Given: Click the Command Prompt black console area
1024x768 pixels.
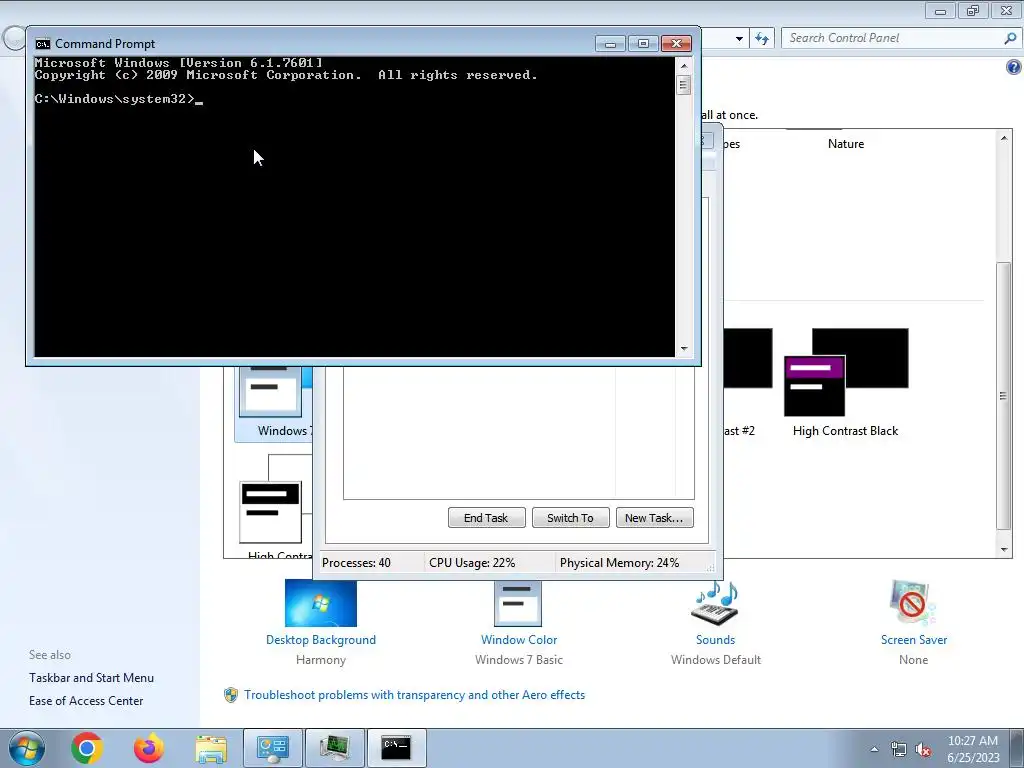Looking at the screenshot, I should (355, 207).
